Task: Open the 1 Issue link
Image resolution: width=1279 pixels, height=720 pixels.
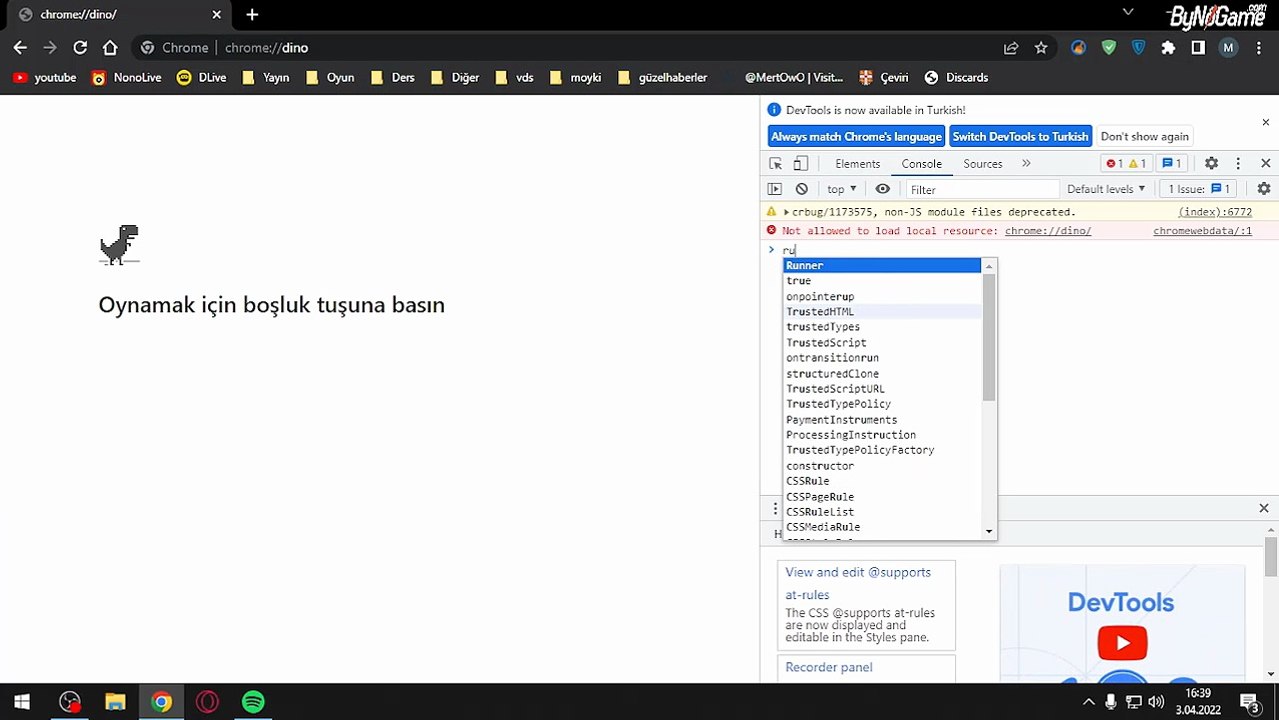Action: [1199, 189]
